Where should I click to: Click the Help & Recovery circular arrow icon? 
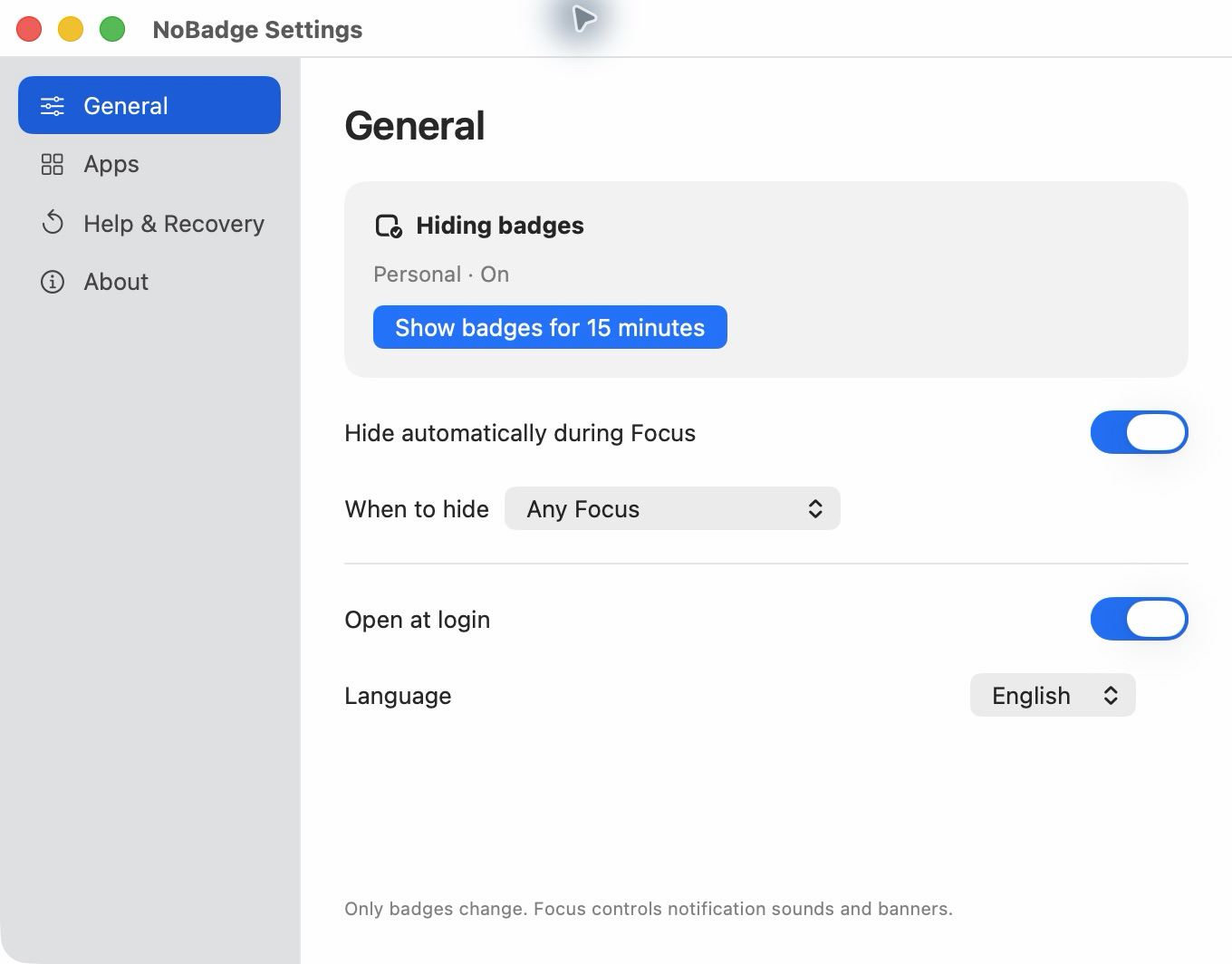53,223
